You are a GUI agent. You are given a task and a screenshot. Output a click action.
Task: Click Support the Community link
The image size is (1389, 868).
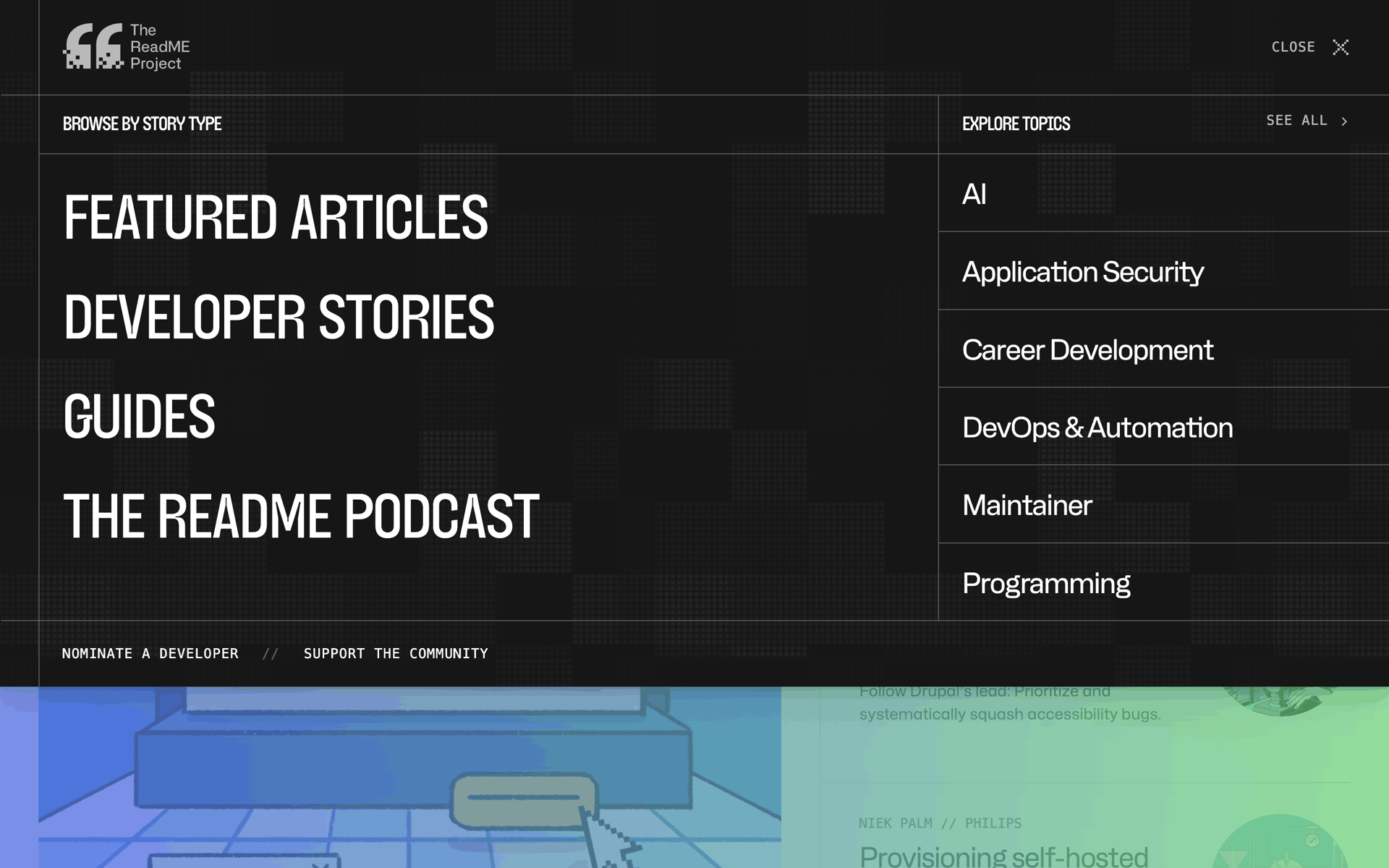tap(396, 654)
